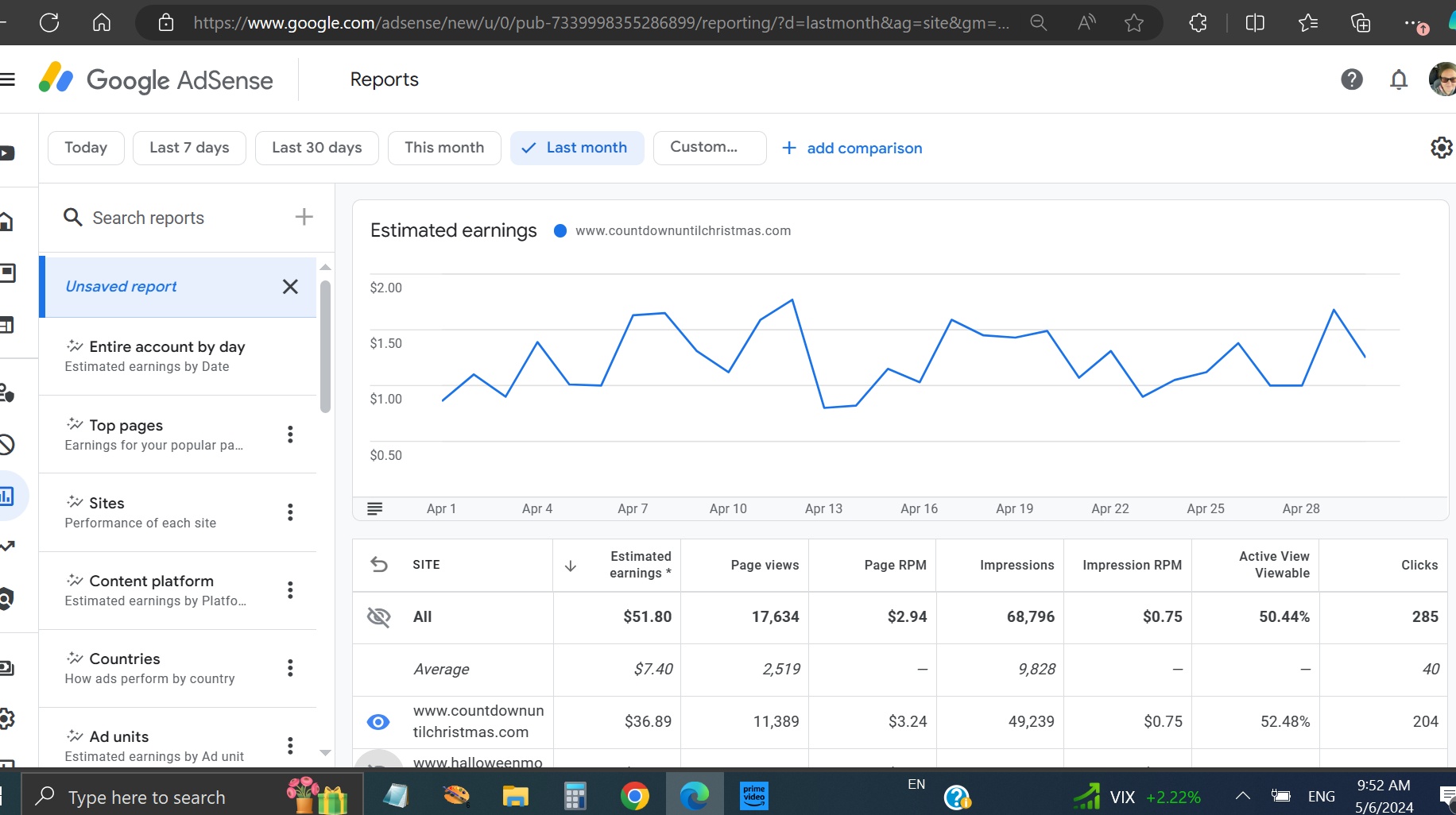Reload the browser page
This screenshot has height=815, width=1456.
pos(49,22)
